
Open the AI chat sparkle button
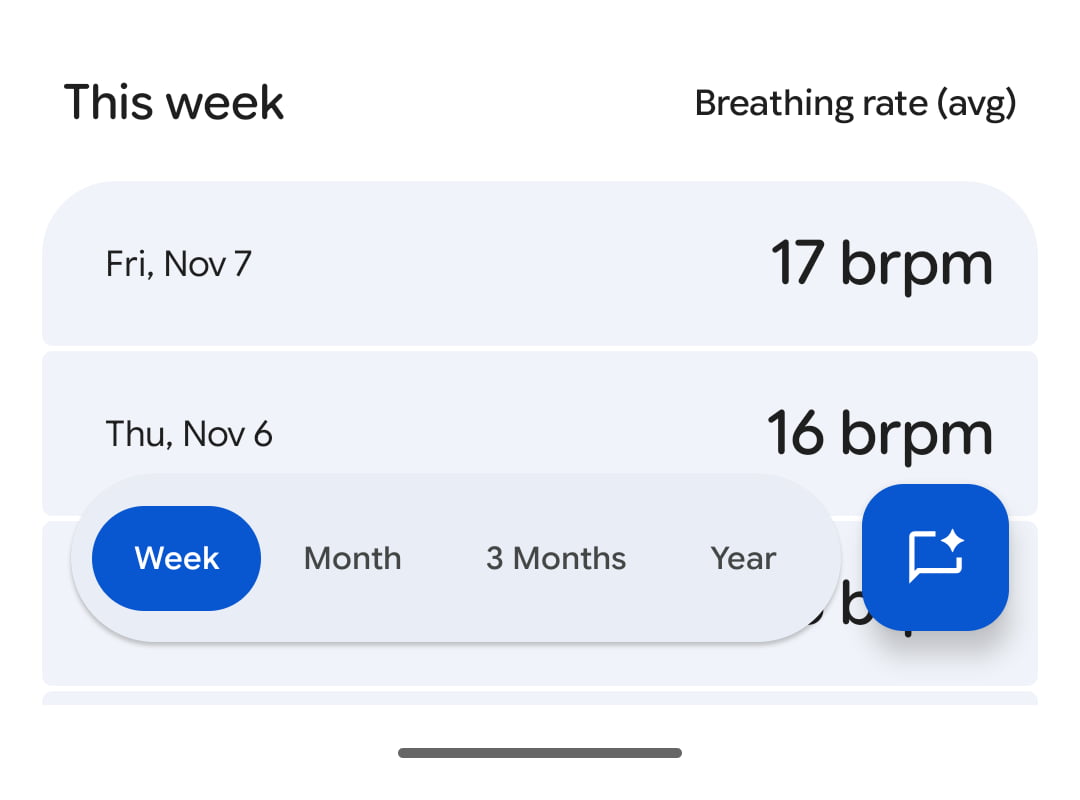935,557
